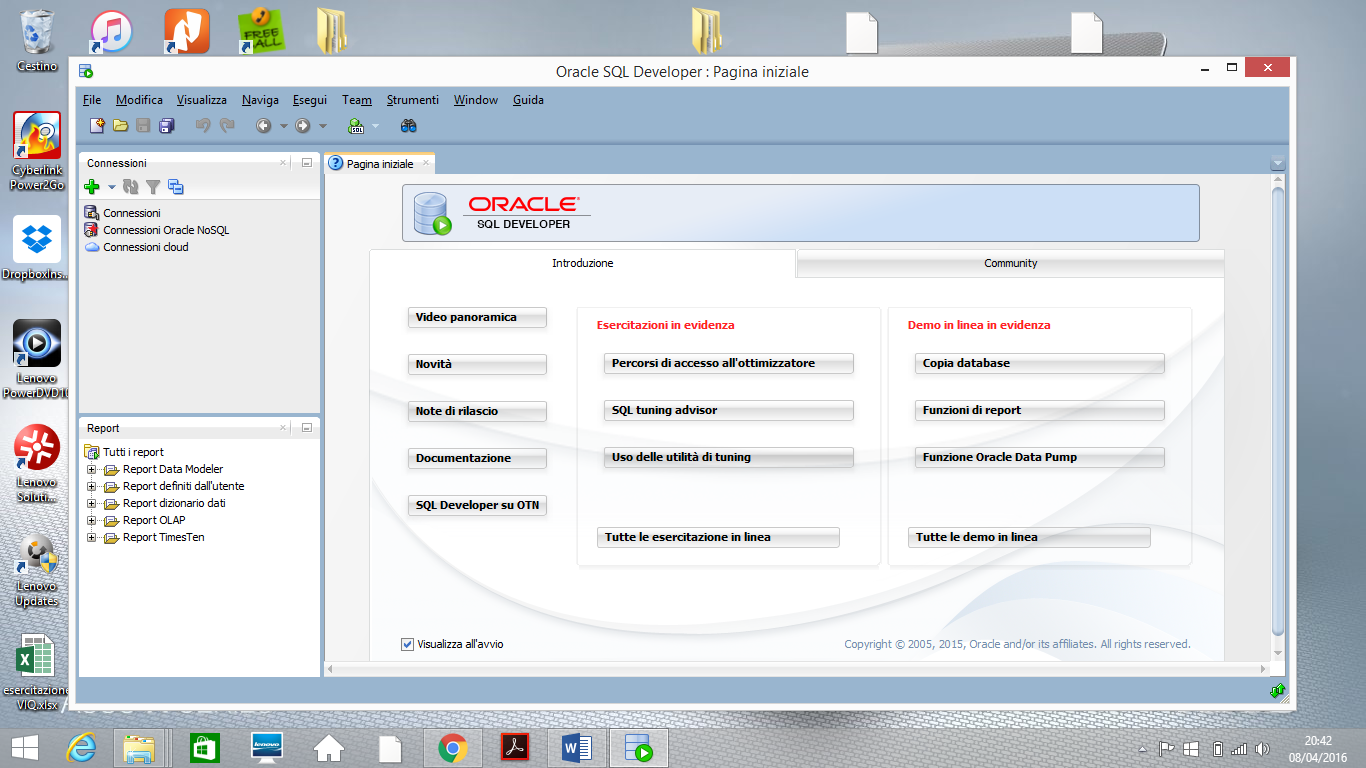Open the SQL Worksheet dropdown arrow
Viewport: 1366px width, 768px height.
[x=375, y=126]
